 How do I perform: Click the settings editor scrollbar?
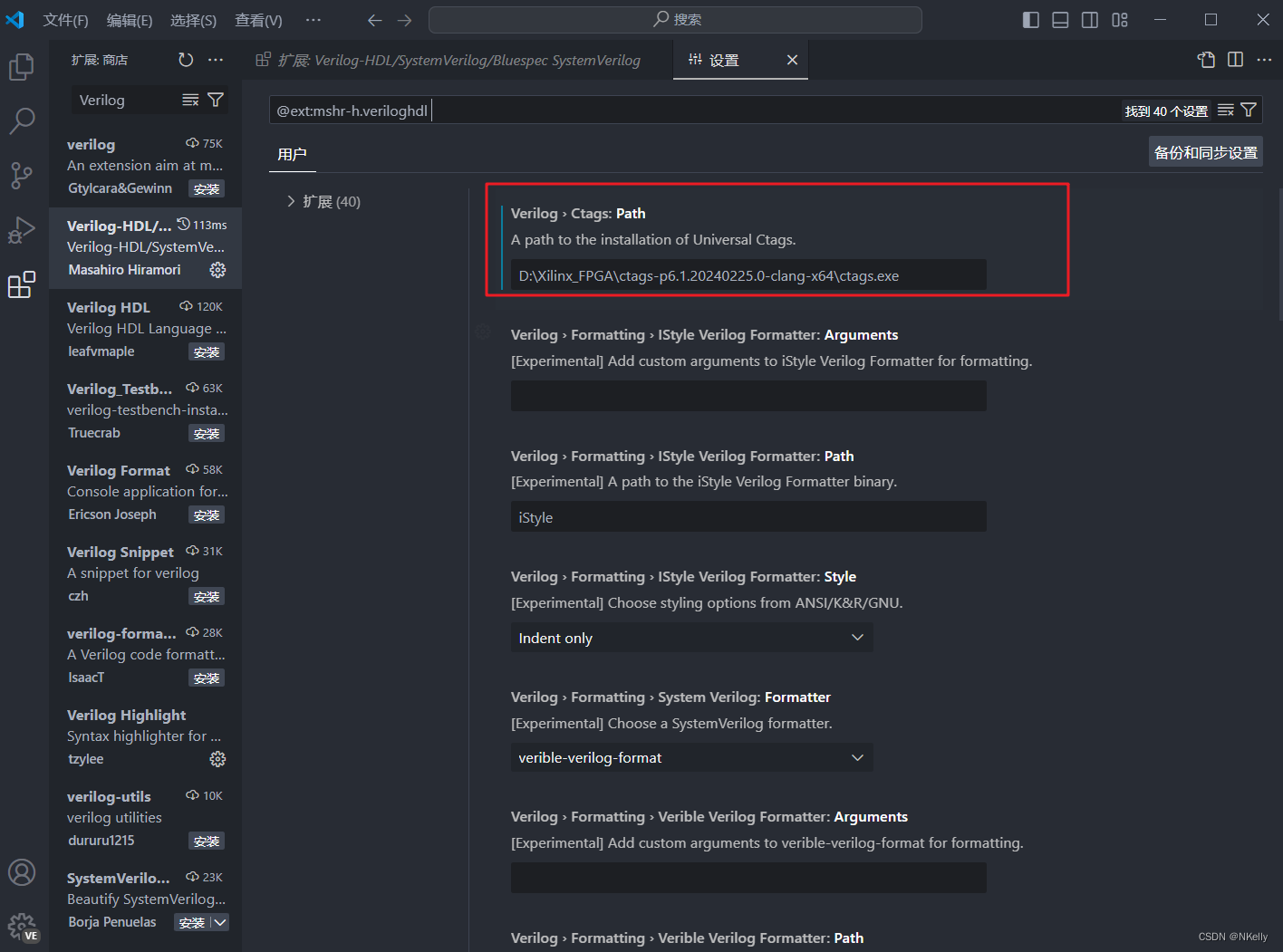(1278, 254)
